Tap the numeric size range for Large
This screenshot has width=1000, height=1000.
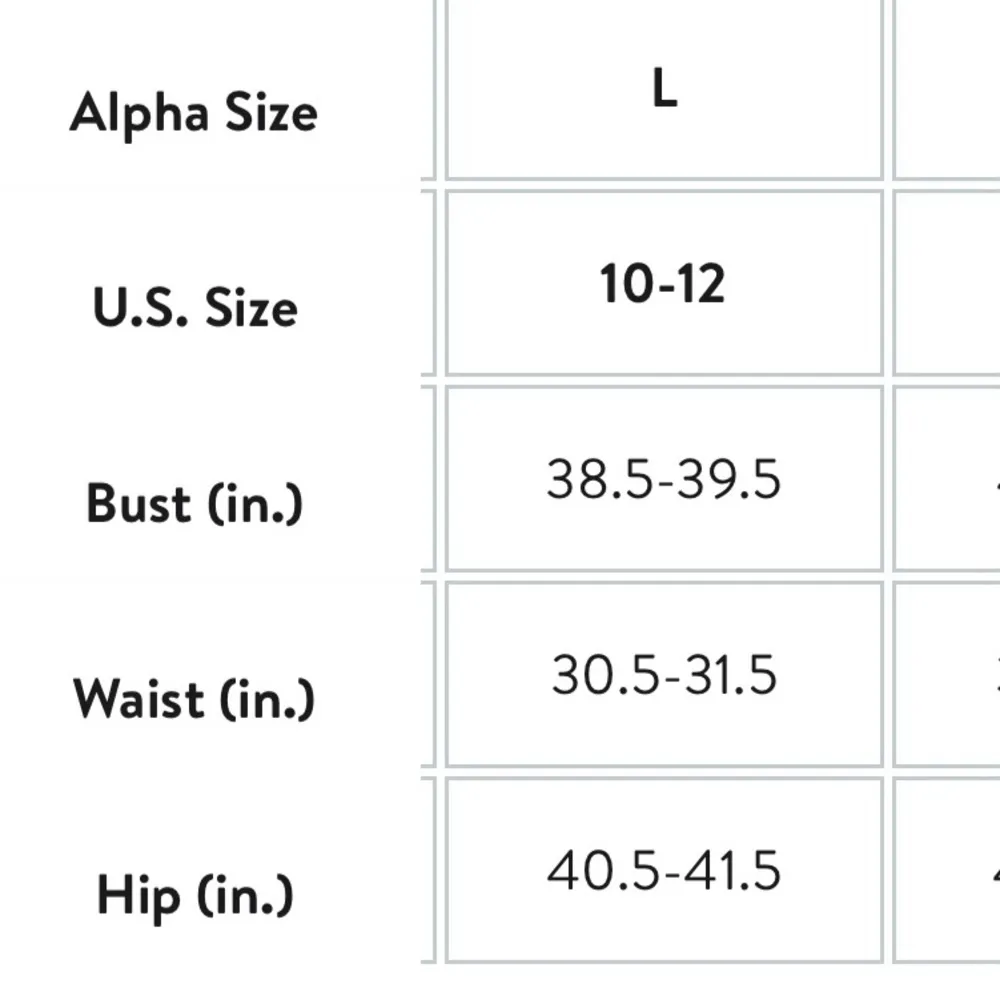tap(664, 283)
